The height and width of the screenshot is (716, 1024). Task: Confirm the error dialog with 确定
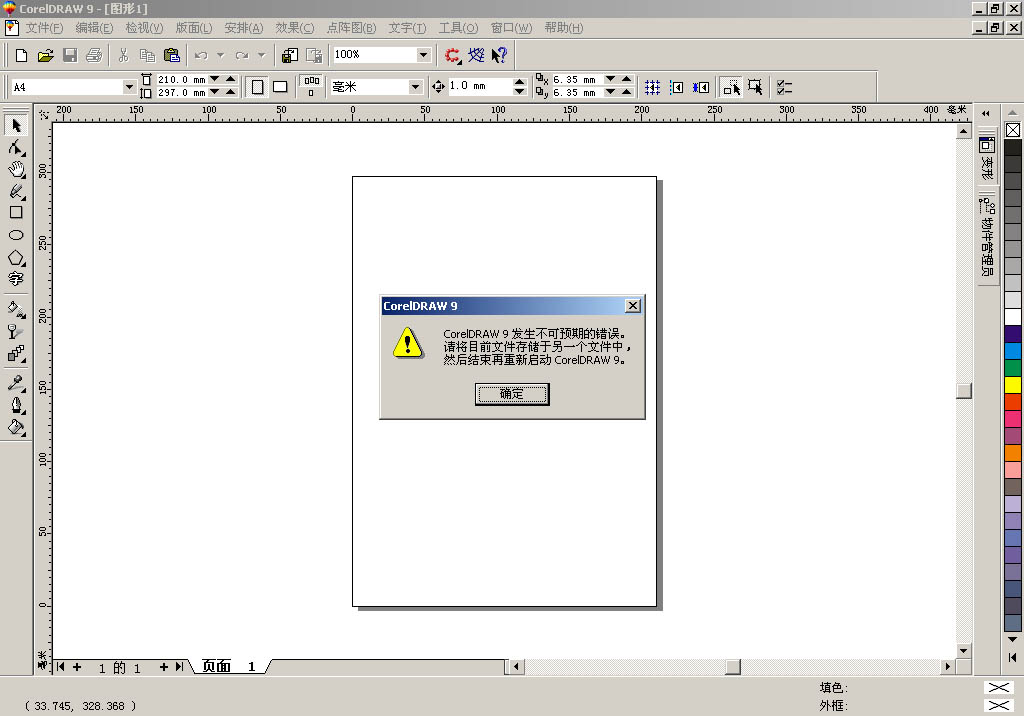(512, 394)
